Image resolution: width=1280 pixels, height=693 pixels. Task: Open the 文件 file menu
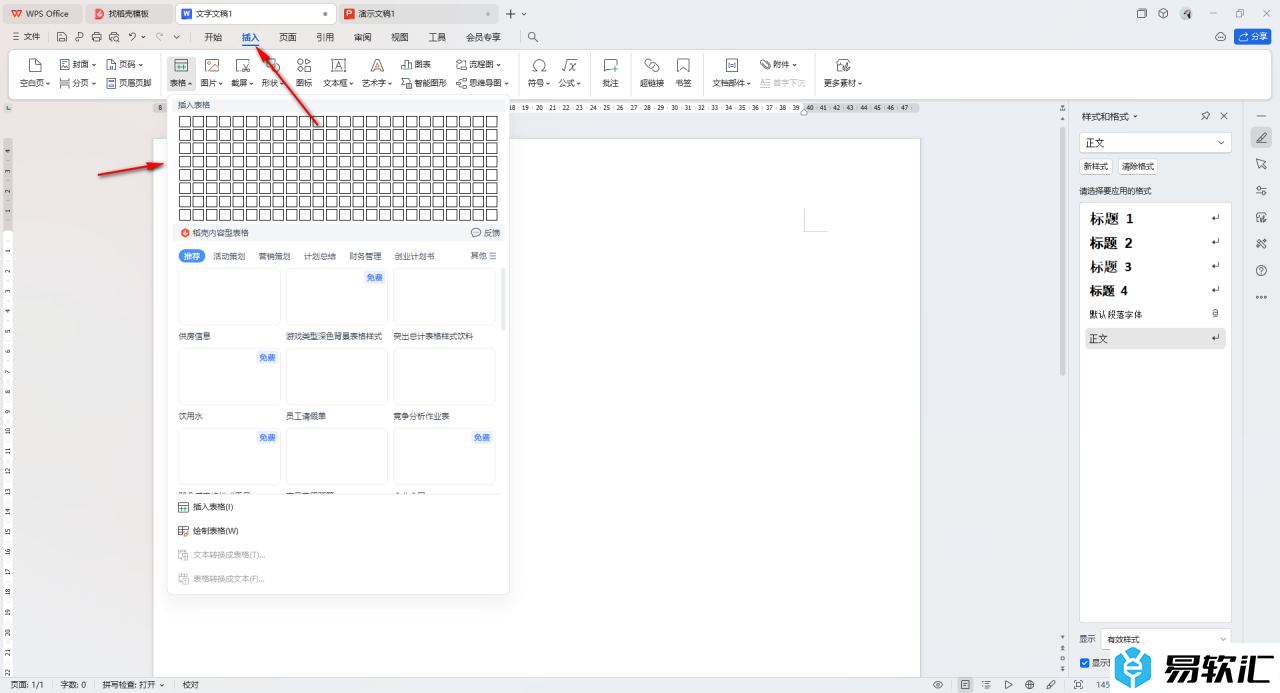pyautogui.click(x=25, y=37)
